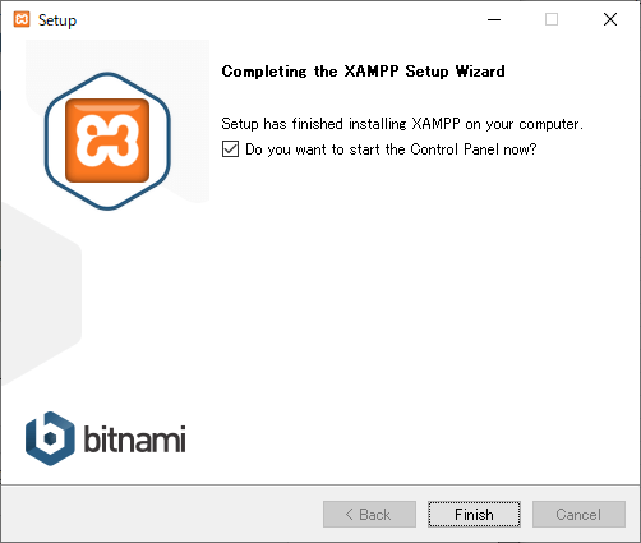The width and height of the screenshot is (641, 543).
Task: Click the greyed-out maximize button
Action: coord(551,19)
